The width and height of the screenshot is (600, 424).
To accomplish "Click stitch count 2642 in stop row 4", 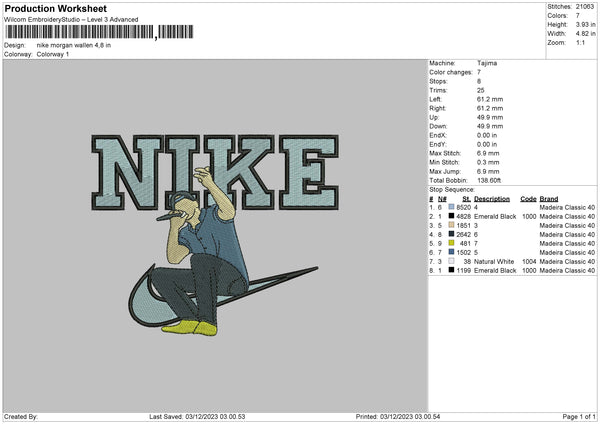I will pyautogui.click(x=463, y=235).
